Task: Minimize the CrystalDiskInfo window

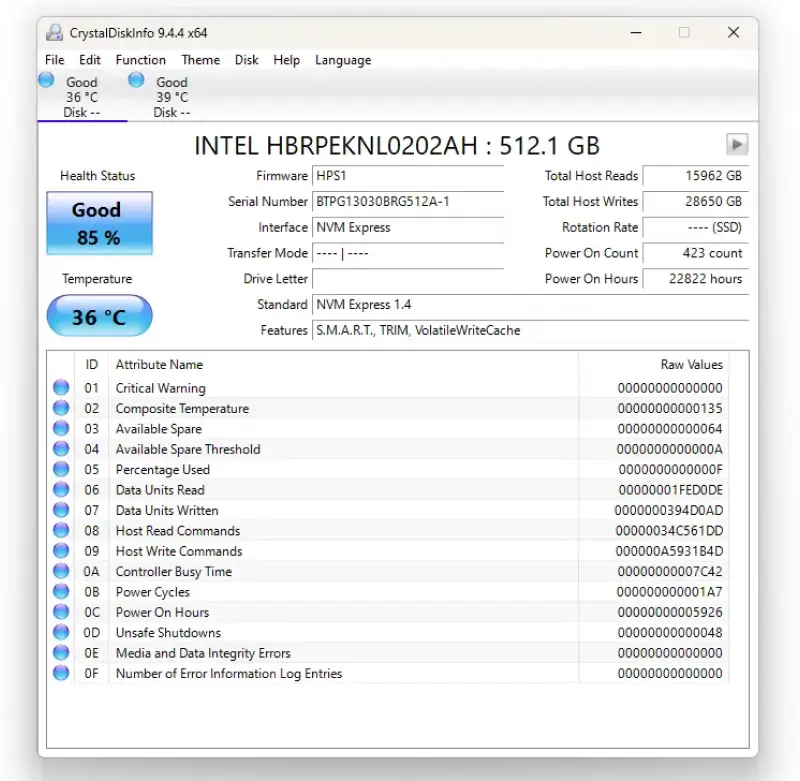Action: pyautogui.click(x=636, y=33)
